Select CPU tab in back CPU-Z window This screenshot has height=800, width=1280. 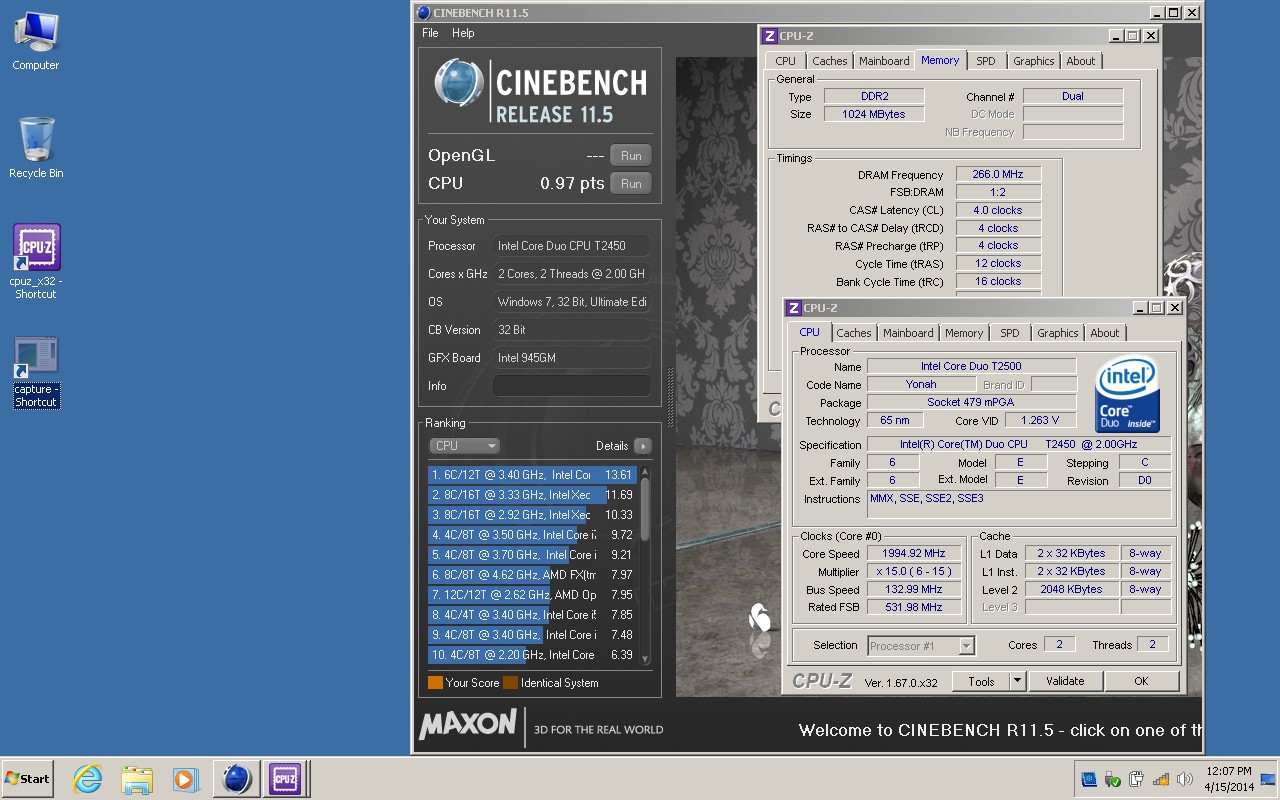786,61
